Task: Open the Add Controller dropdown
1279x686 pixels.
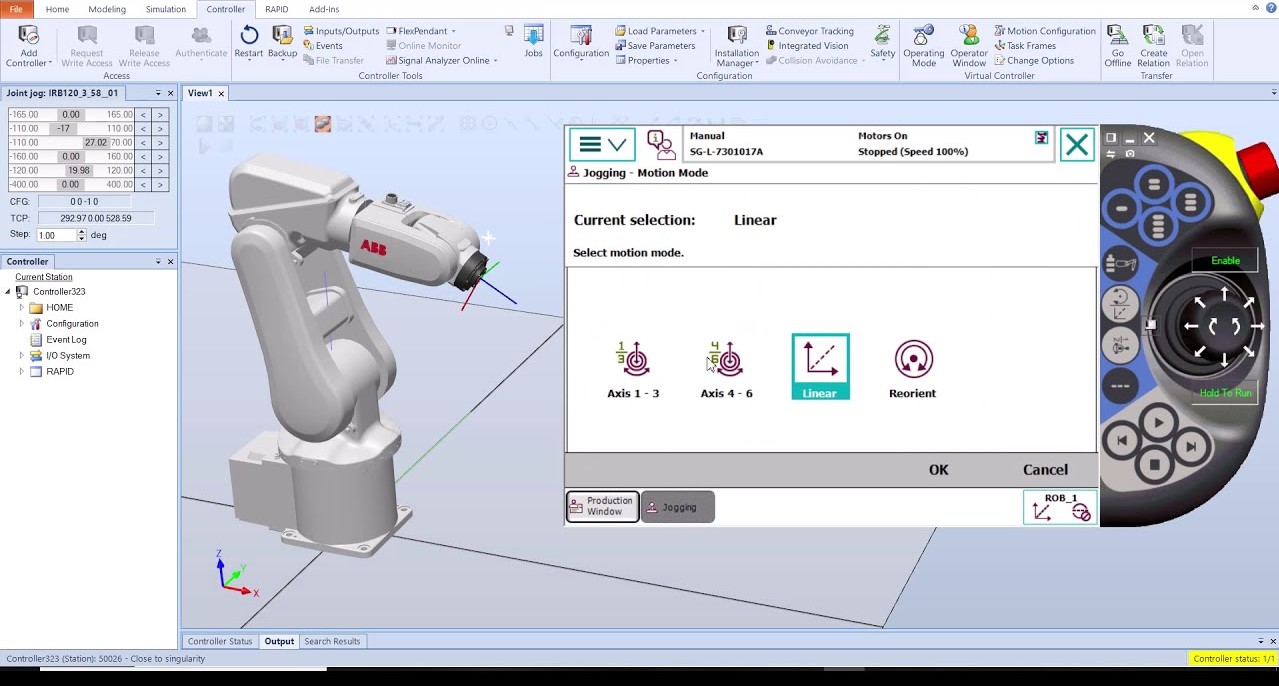Action: [x=29, y=45]
